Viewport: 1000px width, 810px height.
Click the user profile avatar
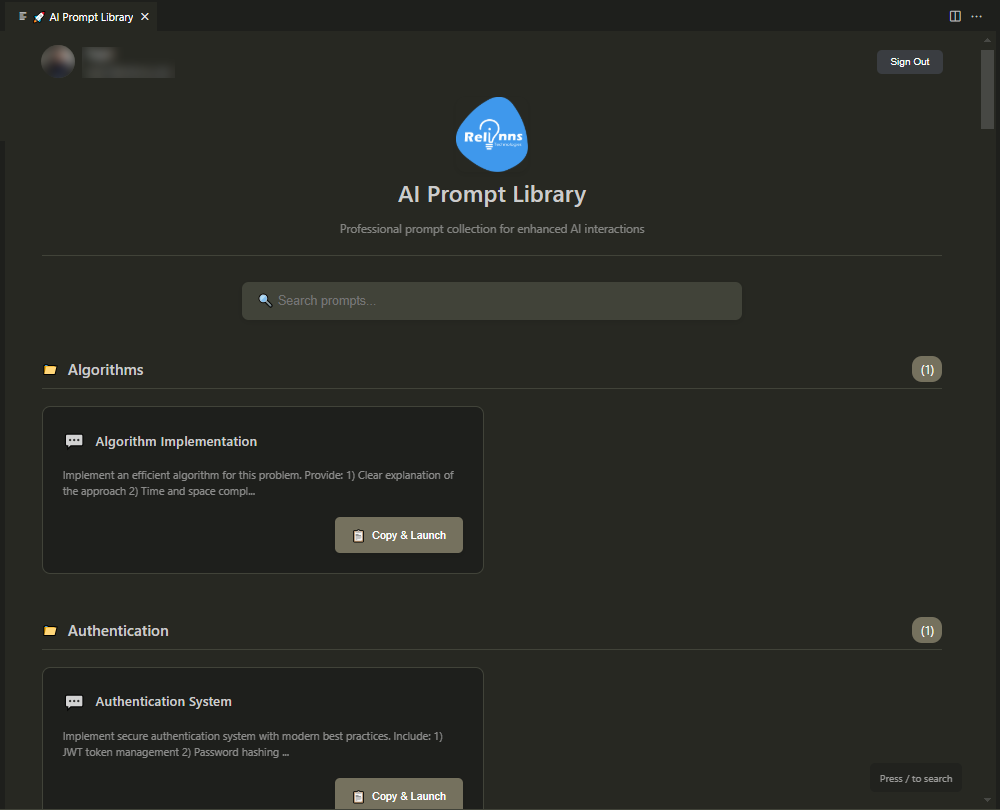click(58, 62)
